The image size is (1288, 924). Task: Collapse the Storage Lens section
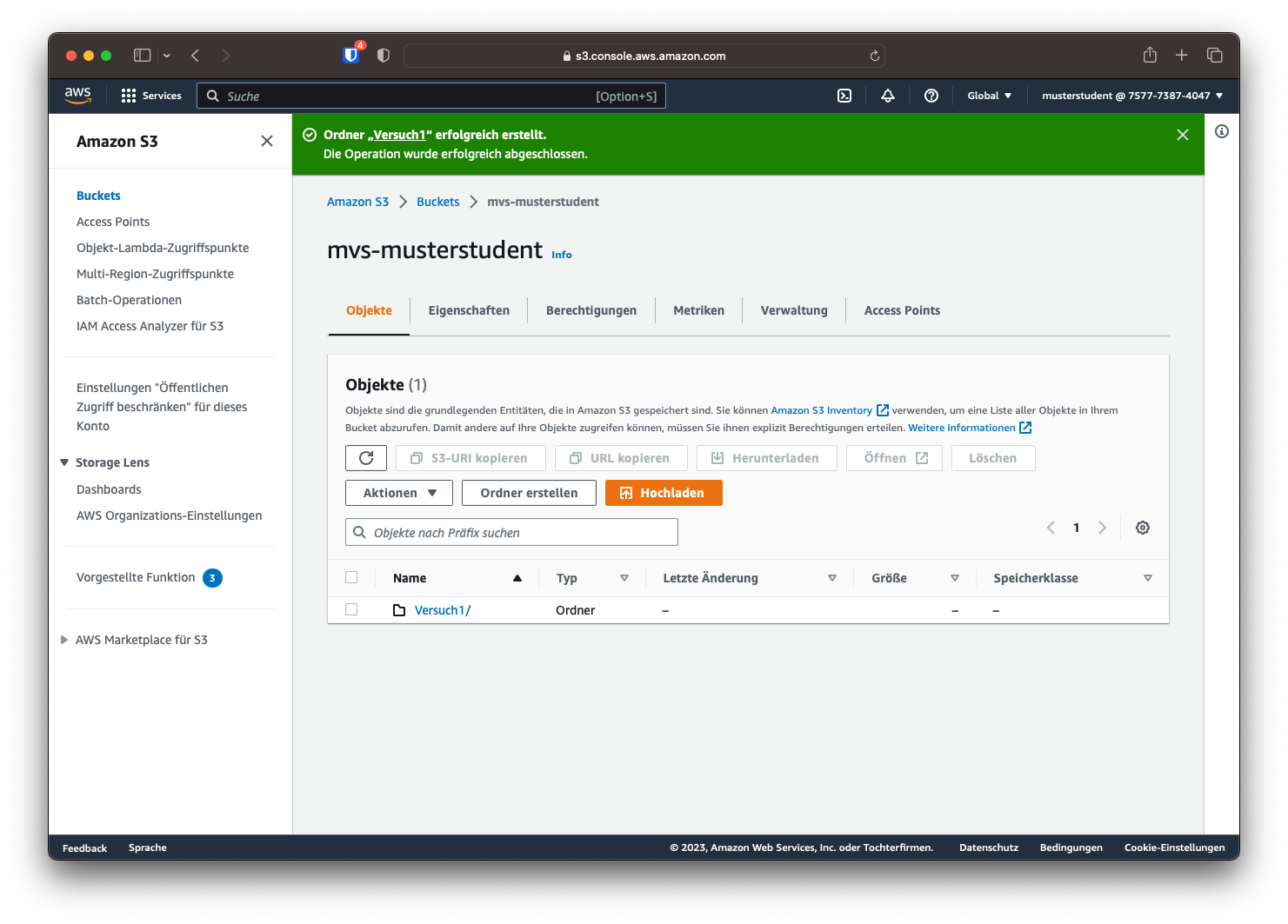click(64, 462)
